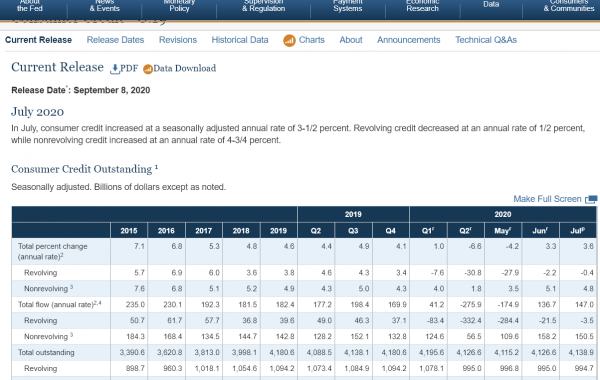Select the Current Release tab
Screen dimensions: 600x380
38,40
